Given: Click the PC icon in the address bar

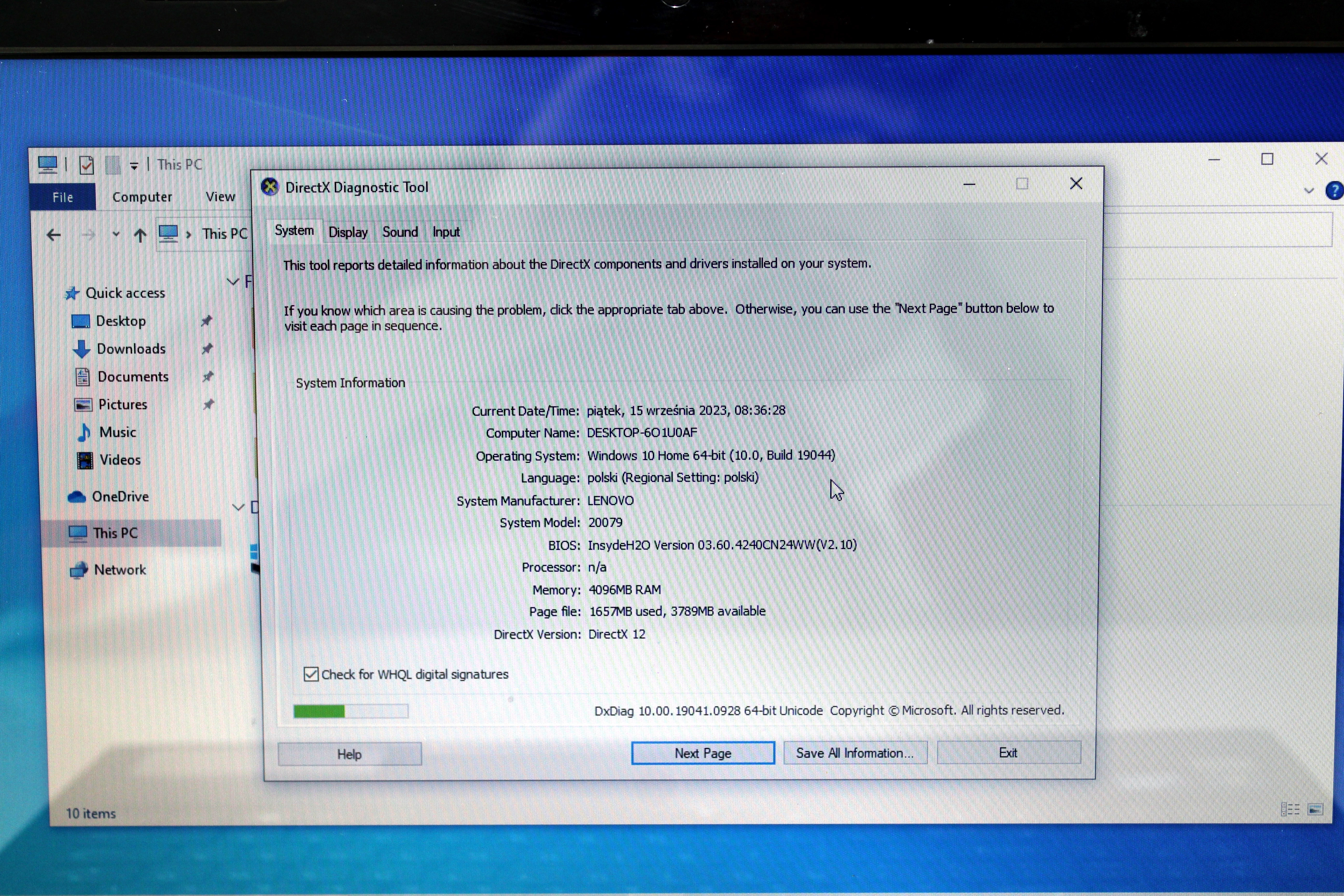Looking at the screenshot, I should [168, 233].
